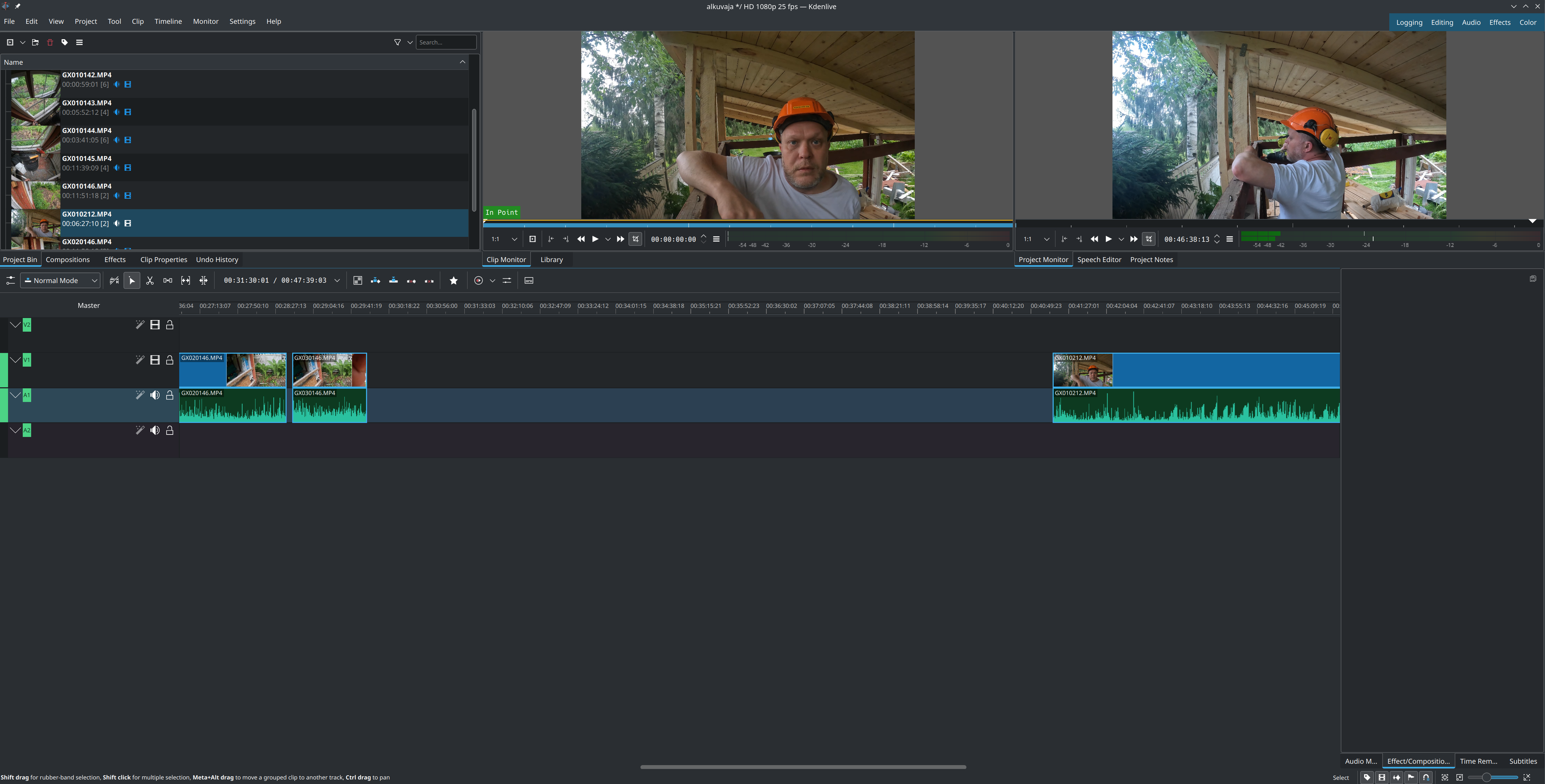The height and width of the screenshot is (784, 1545).
Task: Select the Spacer tool in timeline toolbar
Action: coord(167,281)
